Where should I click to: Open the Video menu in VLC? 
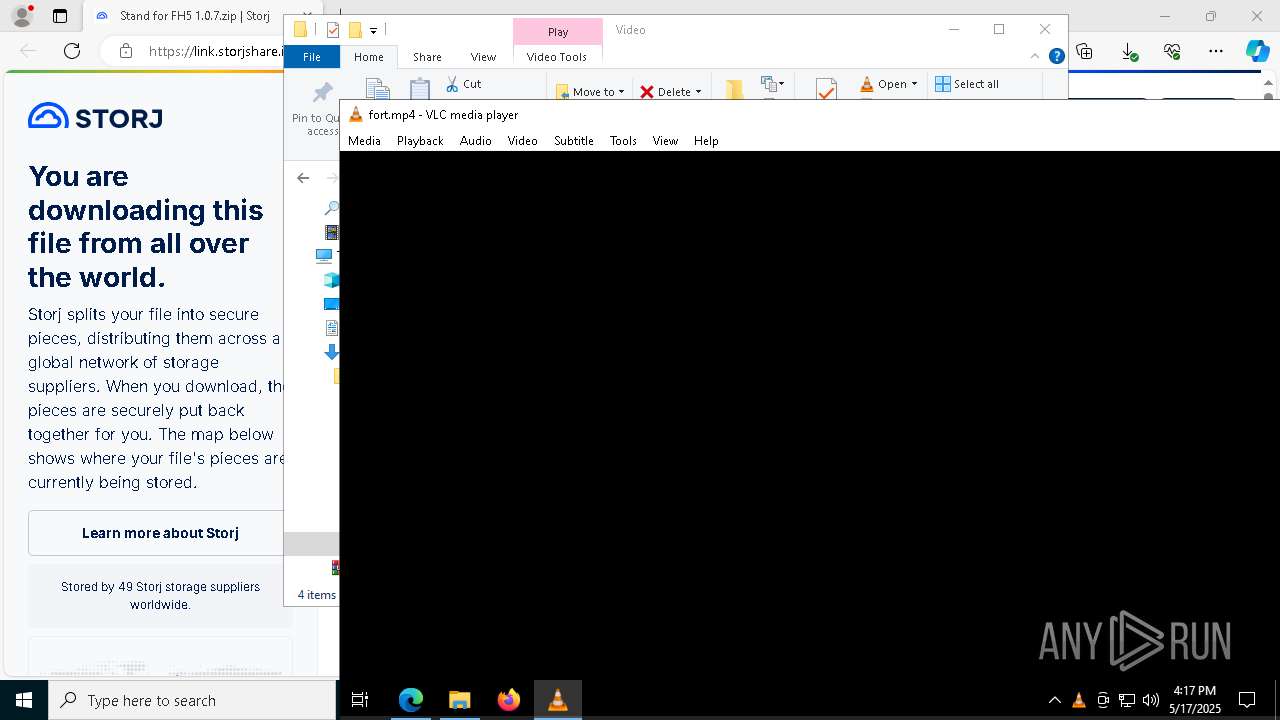pos(522,141)
